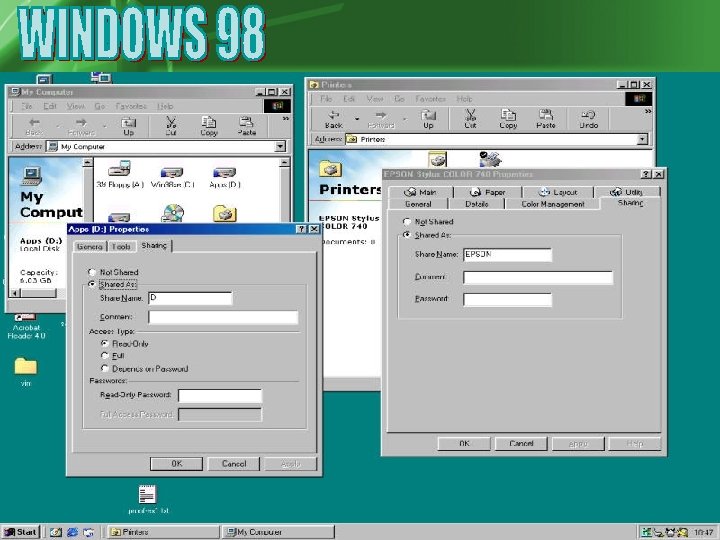Select Read-Only access type
The image size is (720, 540).
(105, 343)
